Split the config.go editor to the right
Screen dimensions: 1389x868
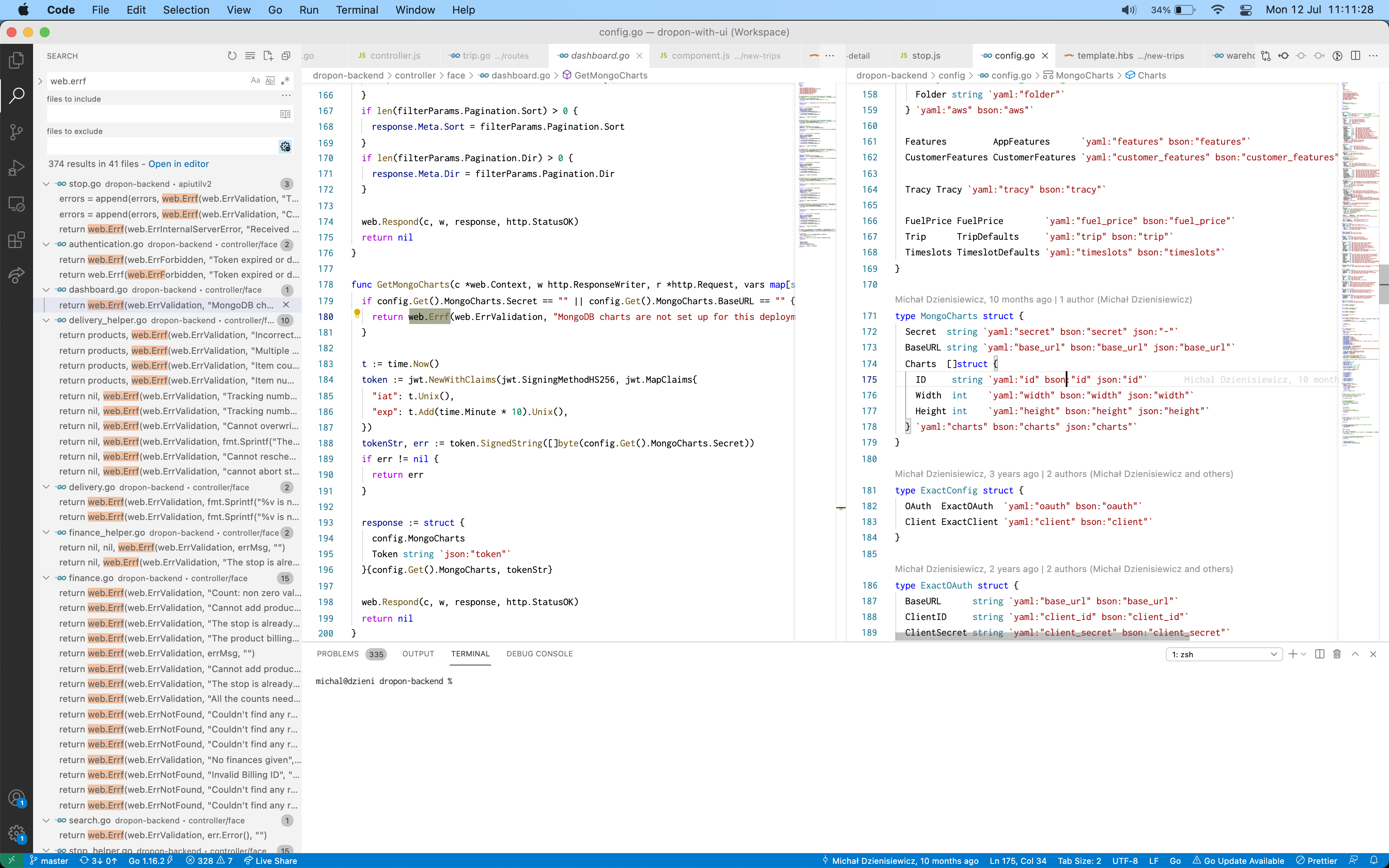pos(1355,56)
